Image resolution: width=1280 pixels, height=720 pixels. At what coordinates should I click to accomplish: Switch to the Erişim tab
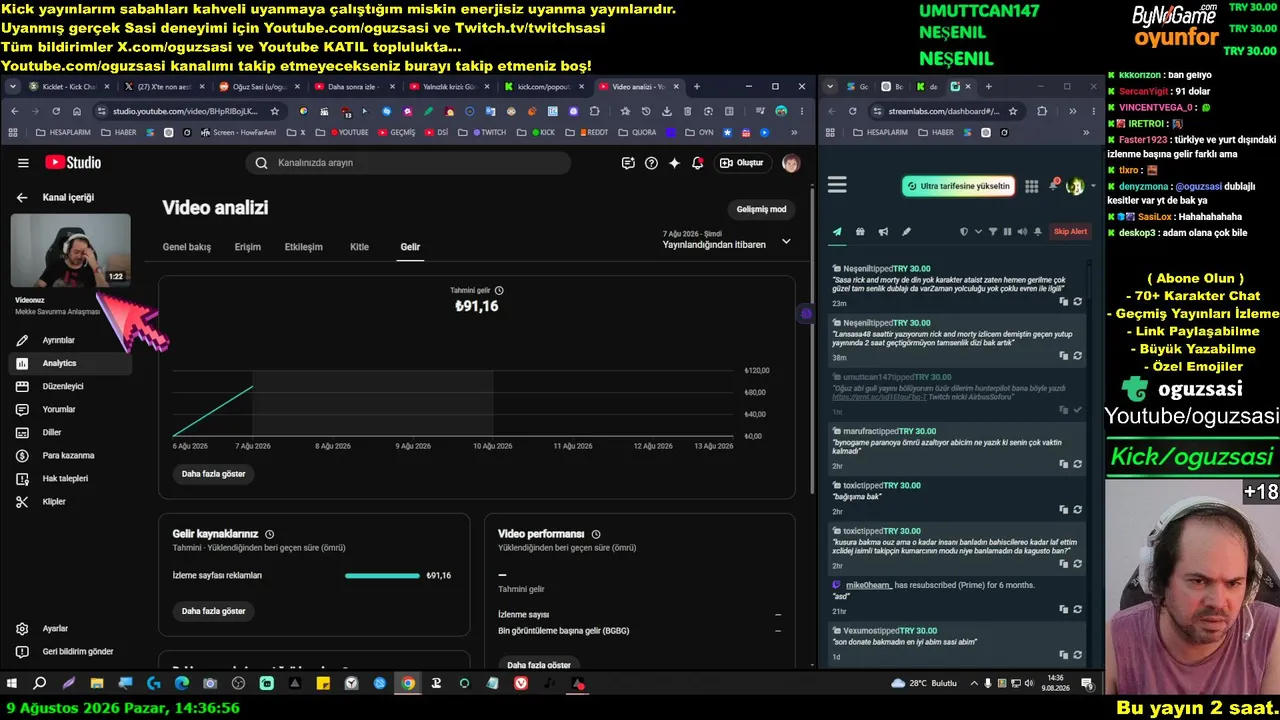coord(248,247)
